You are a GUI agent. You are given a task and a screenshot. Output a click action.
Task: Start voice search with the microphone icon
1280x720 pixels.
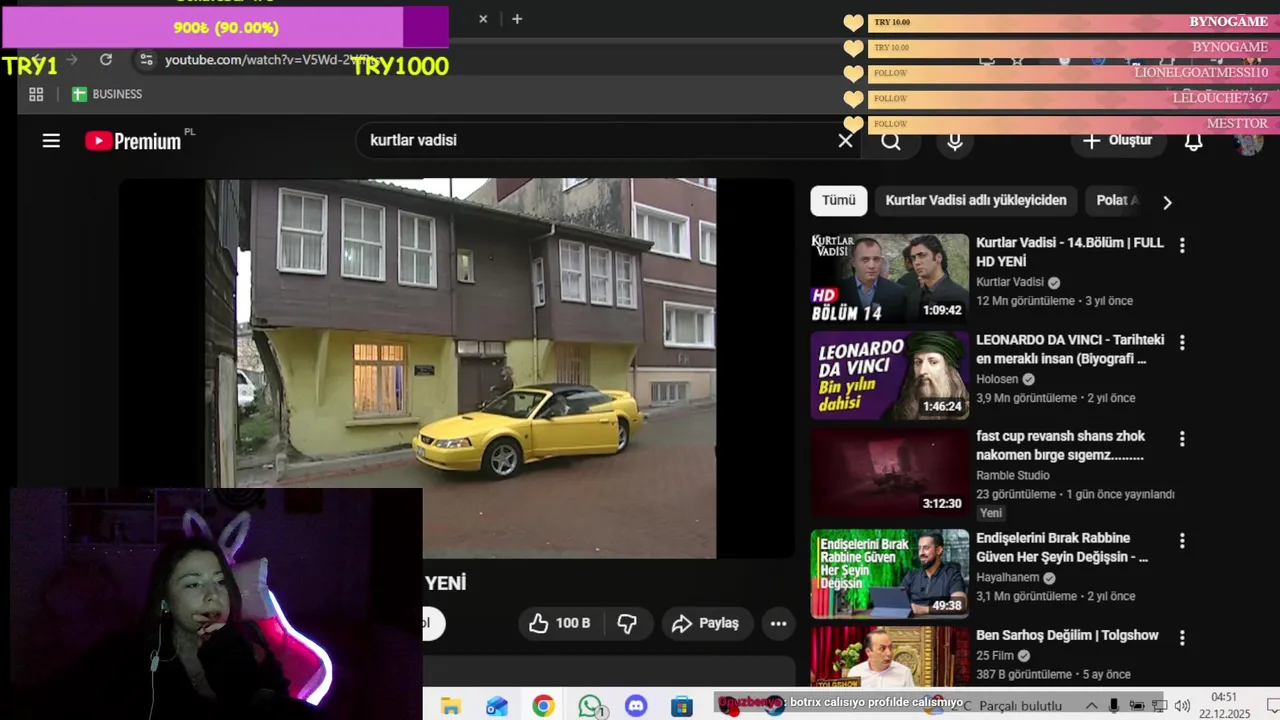pyautogui.click(x=955, y=141)
